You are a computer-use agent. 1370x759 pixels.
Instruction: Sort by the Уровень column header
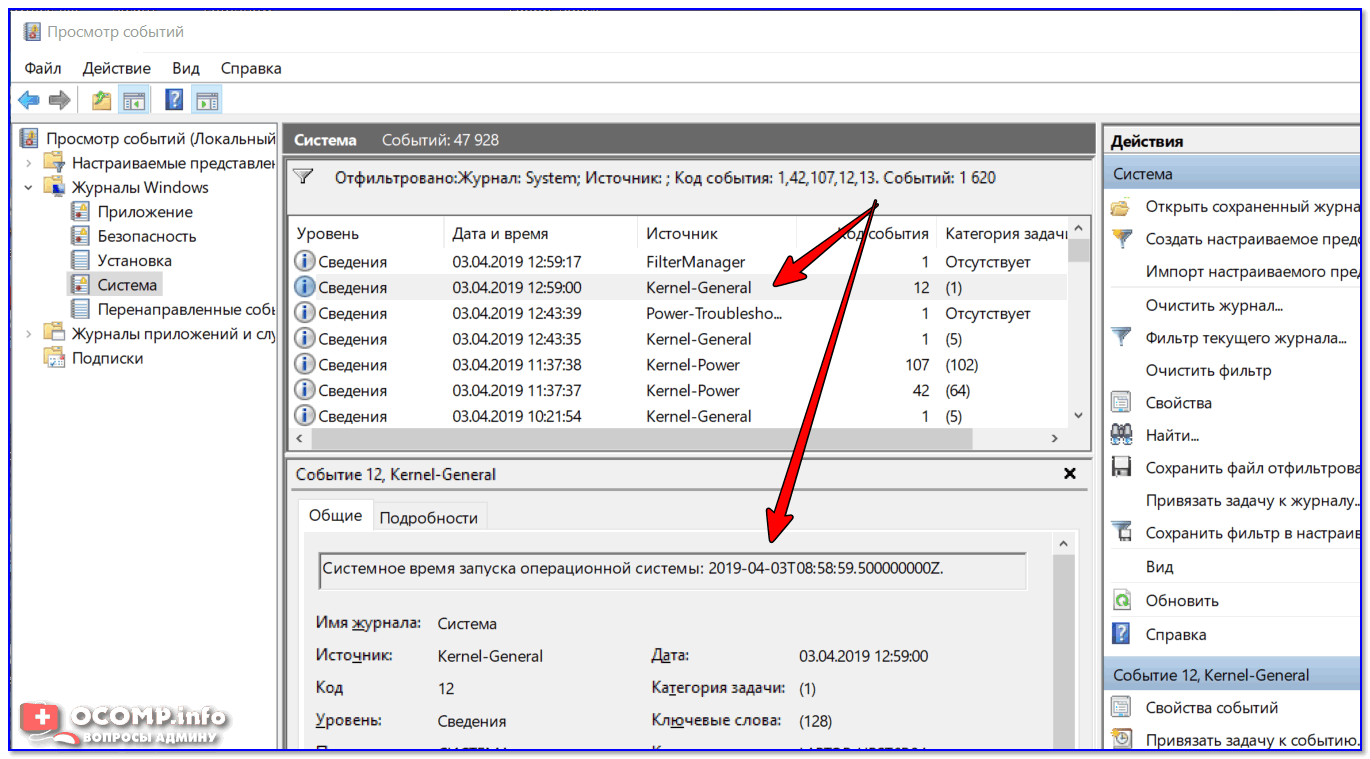[x=367, y=233]
